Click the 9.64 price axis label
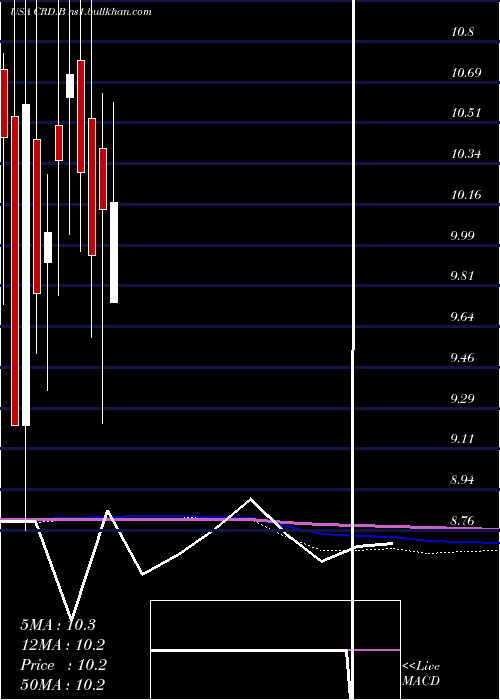This screenshot has width=500, height=700. coord(463,317)
